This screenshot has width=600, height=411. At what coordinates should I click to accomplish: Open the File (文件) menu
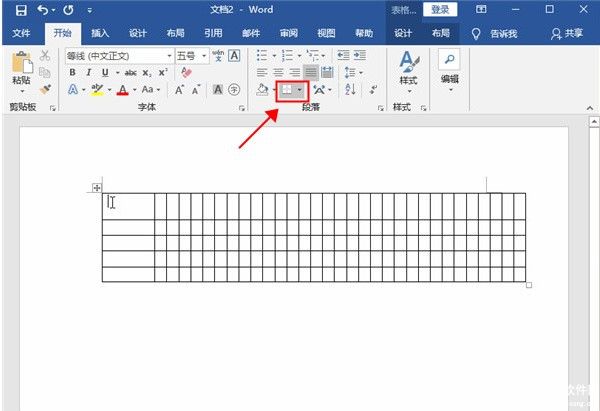tap(21, 33)
